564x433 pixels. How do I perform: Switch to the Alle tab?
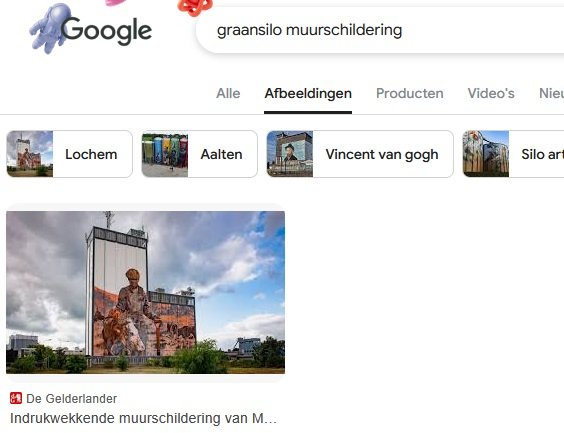coord(228,94)
